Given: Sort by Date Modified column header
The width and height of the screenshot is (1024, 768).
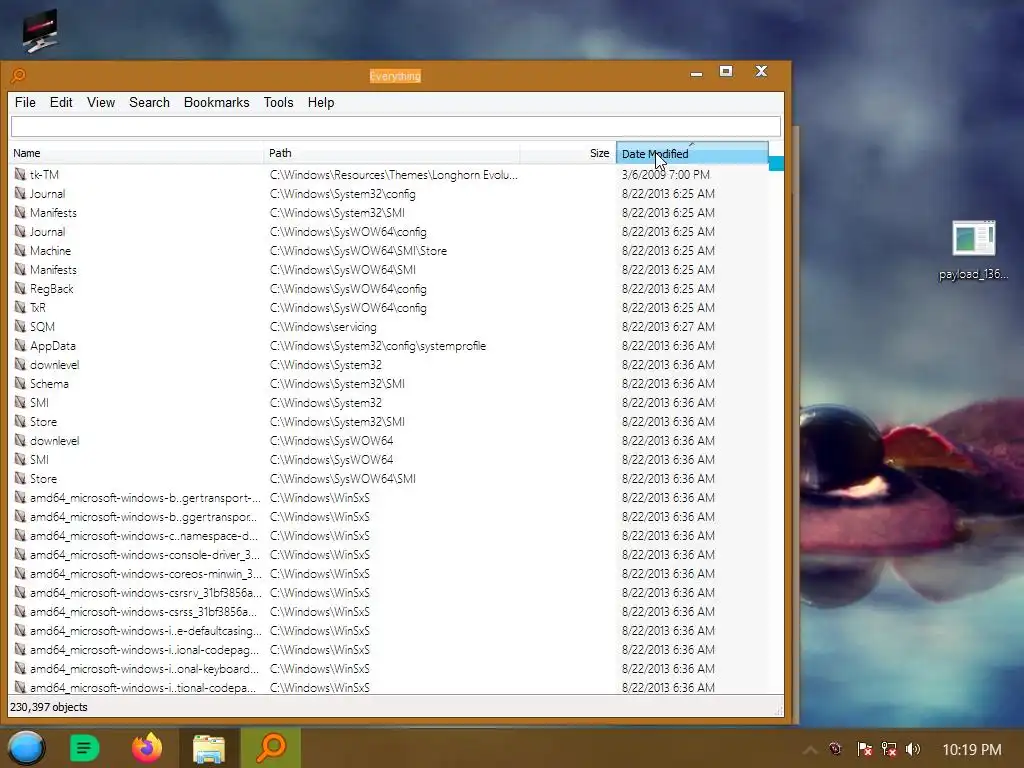Looking at the screenshot, I should pos(692,153).
